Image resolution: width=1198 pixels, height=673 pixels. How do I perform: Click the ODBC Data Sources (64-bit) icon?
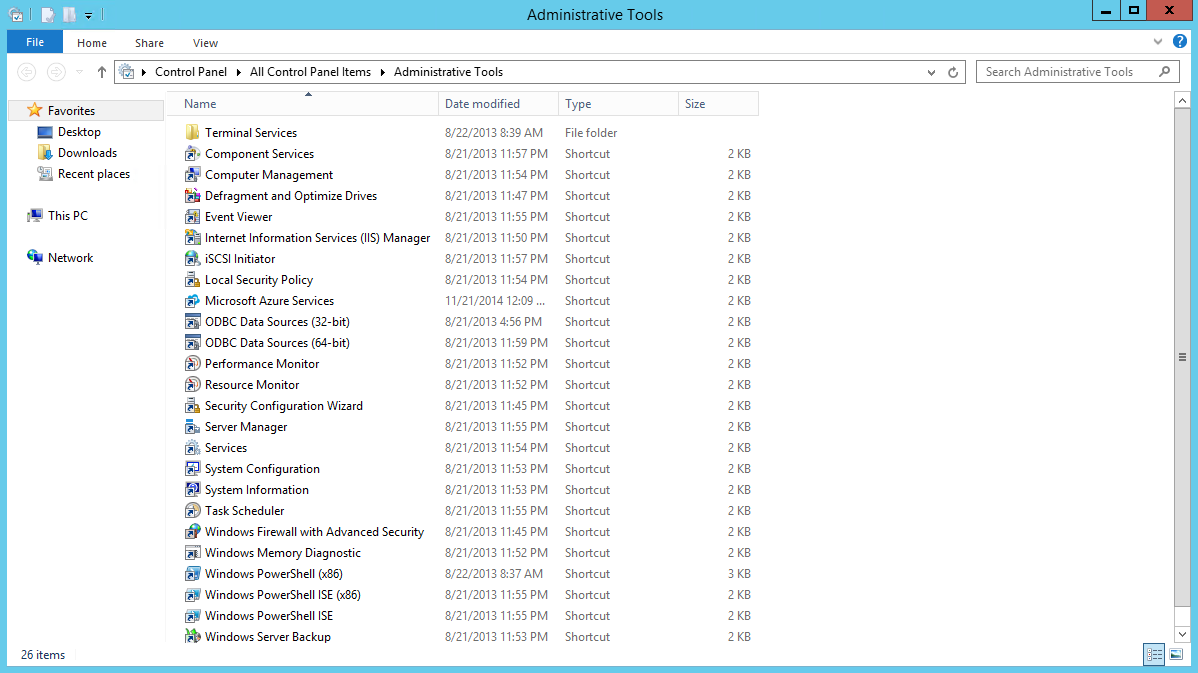pyautogui.click(x=193, y=343)
